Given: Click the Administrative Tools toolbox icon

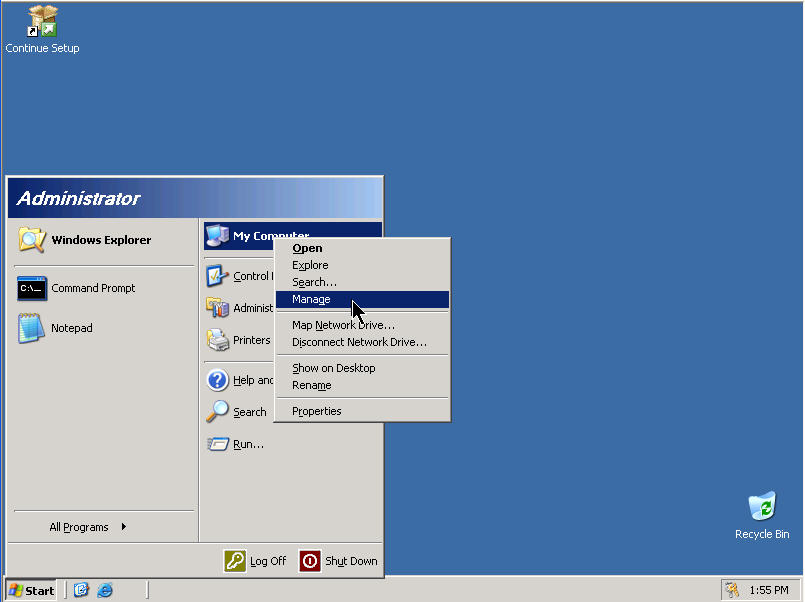Looking at the screenshot, I should tap(218, 308).
